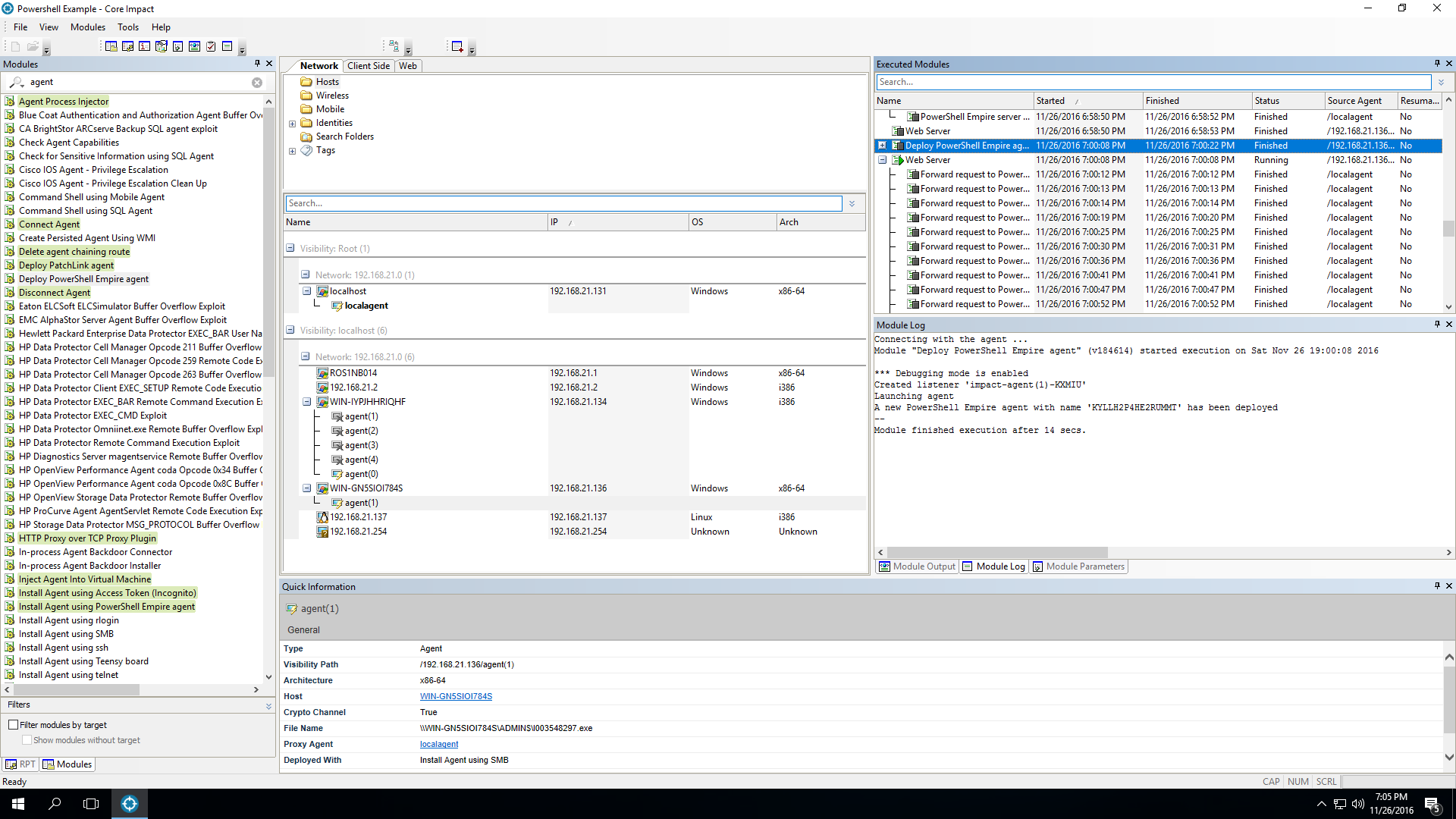Toggle the Executed Modules panel pin
The height and width of the screenshot is (819, 1456).
coord(1437,64)
